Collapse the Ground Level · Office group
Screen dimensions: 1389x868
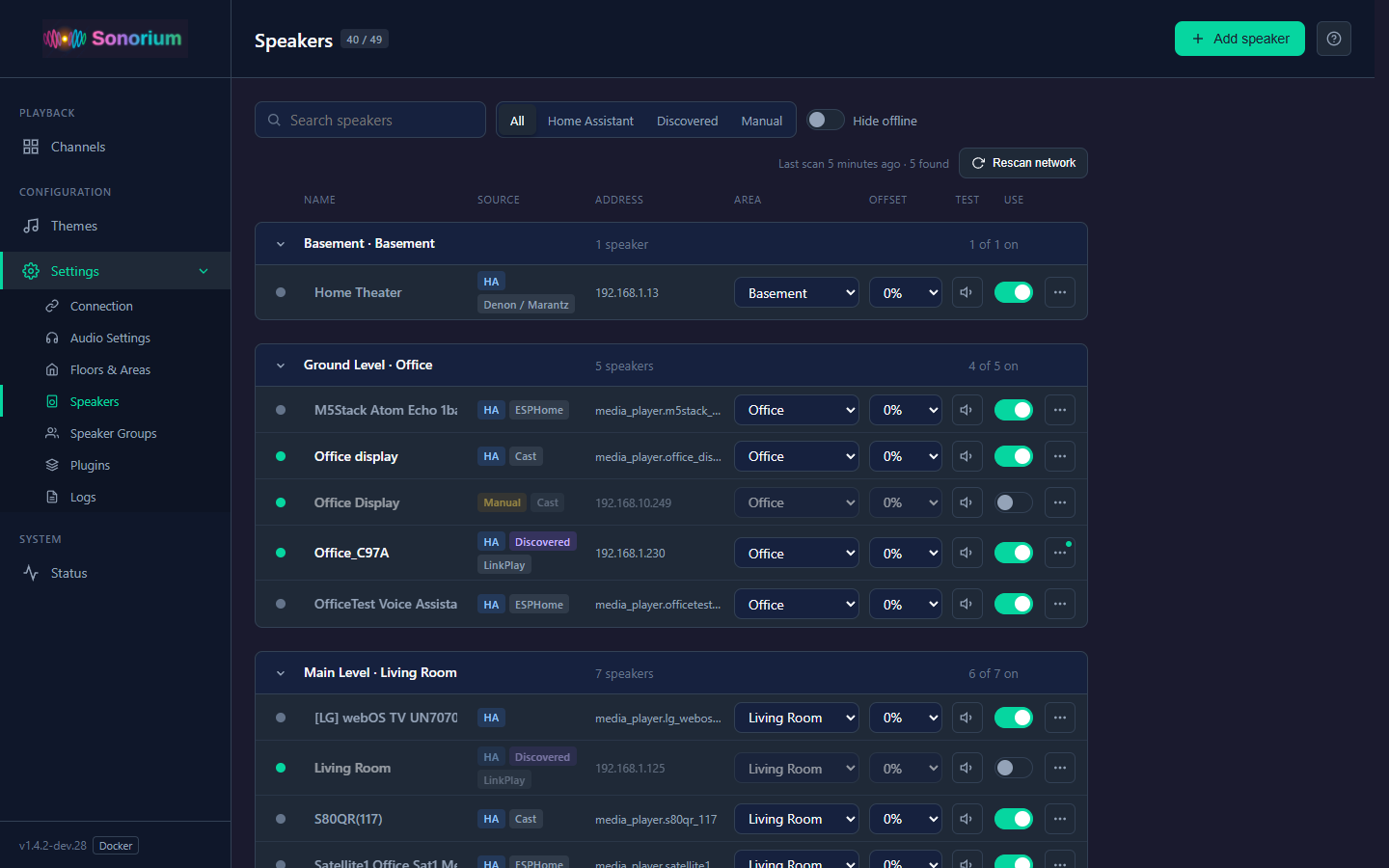281,366
